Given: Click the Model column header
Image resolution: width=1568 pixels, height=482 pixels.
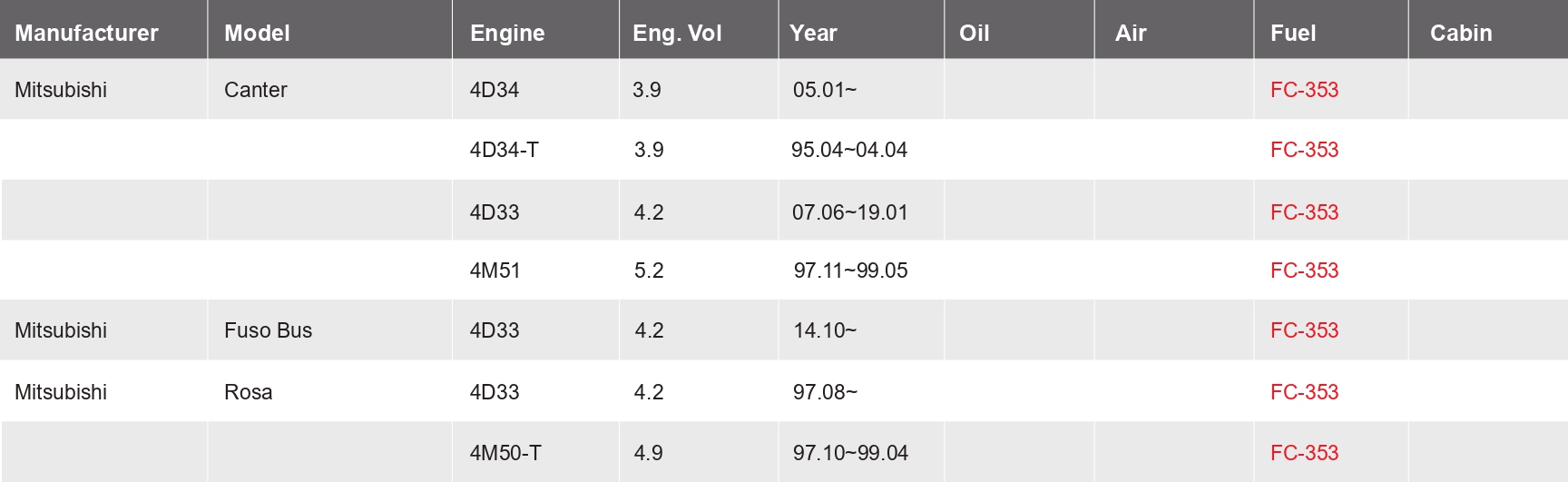Looking at the screenshot, I should click(x=257, y=34).
